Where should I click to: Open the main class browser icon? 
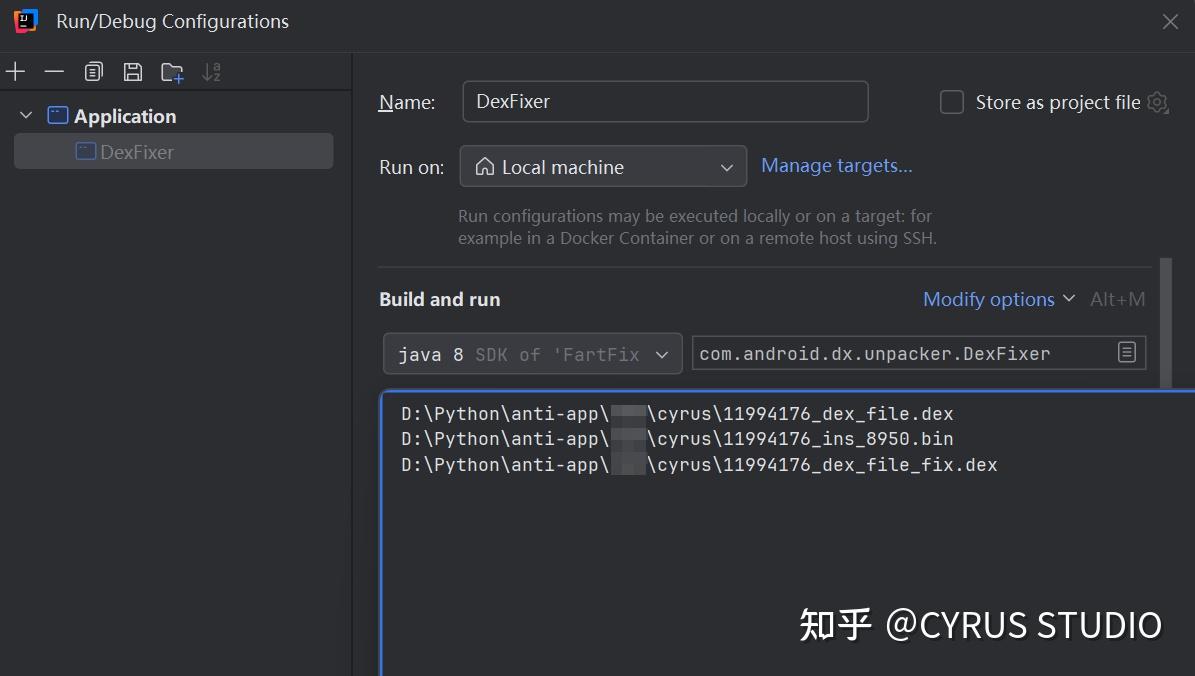coord(1127,352)
